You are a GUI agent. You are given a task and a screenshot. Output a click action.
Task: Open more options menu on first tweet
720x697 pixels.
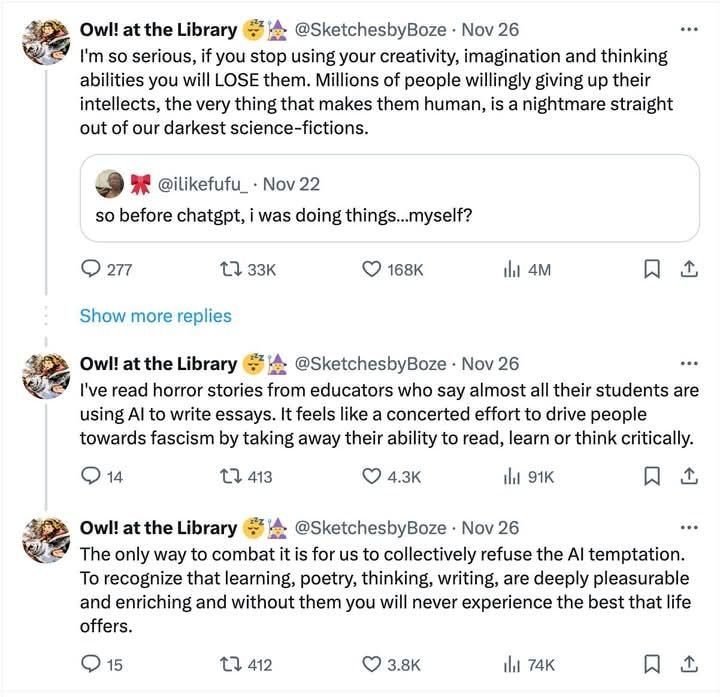(x=688, y=29)
